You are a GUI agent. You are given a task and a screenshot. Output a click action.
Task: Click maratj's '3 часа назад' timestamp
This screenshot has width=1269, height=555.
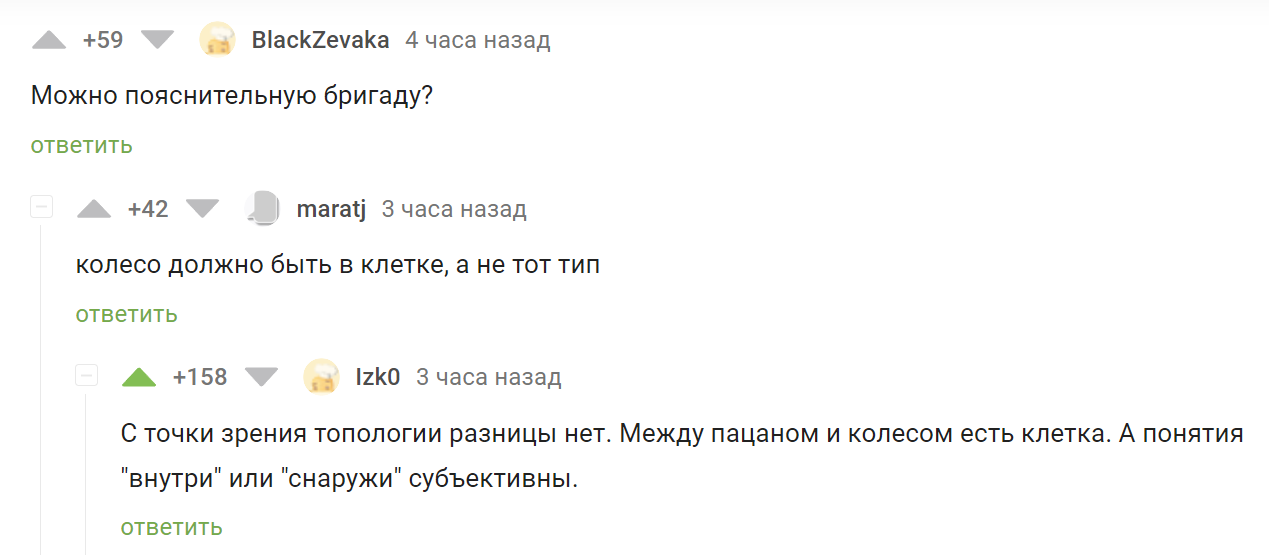(454, 209)
